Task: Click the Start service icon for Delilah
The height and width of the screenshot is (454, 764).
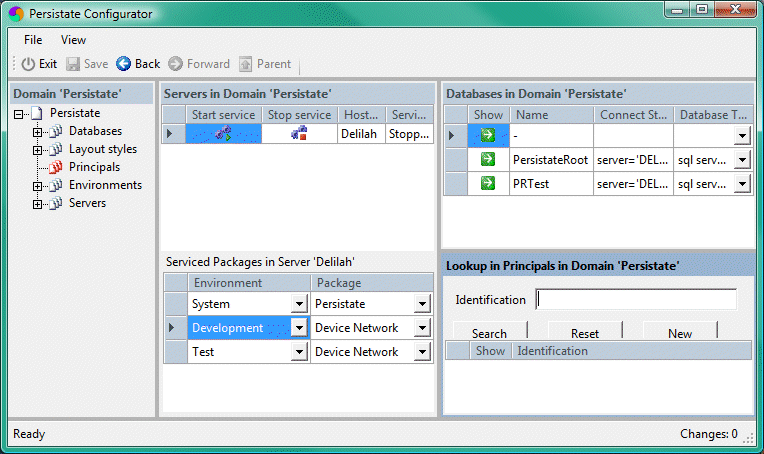Action: click(x=224, y=134)
